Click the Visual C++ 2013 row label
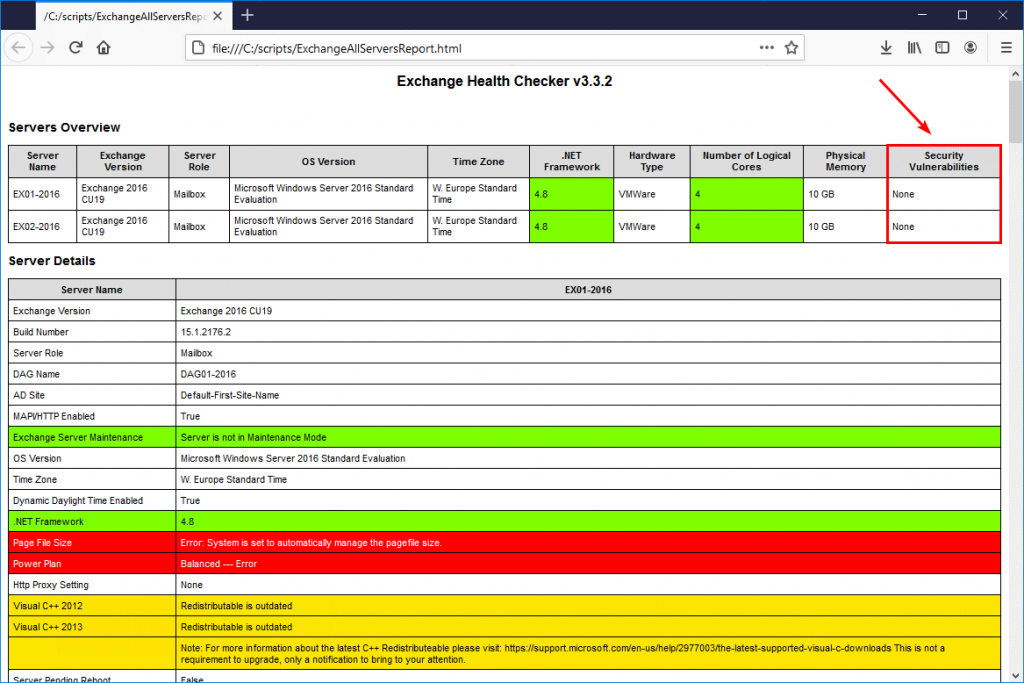The width and height of the screenshot is (1024, 683). (x=92, y=627)
